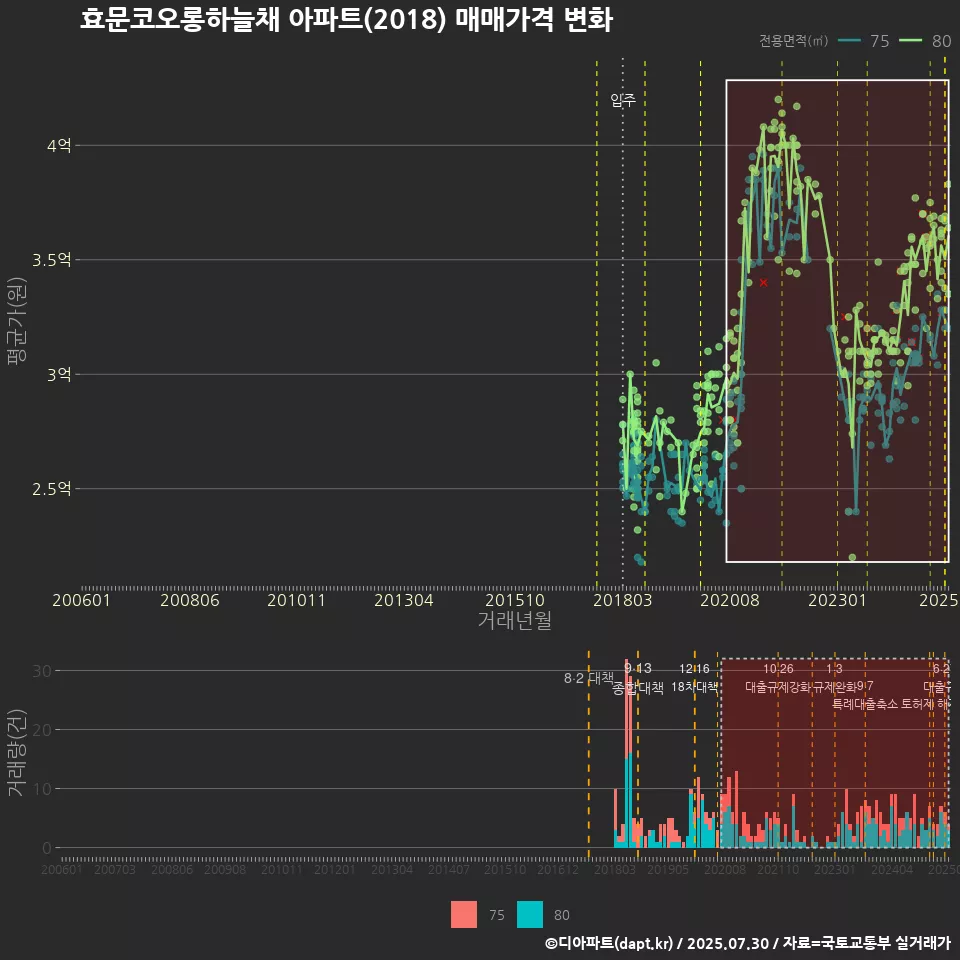Viewport: 960px width, 960px height.
Task: Click 201803 on the price chart axis
Action: pyautogui.click(x=623, y=600)
